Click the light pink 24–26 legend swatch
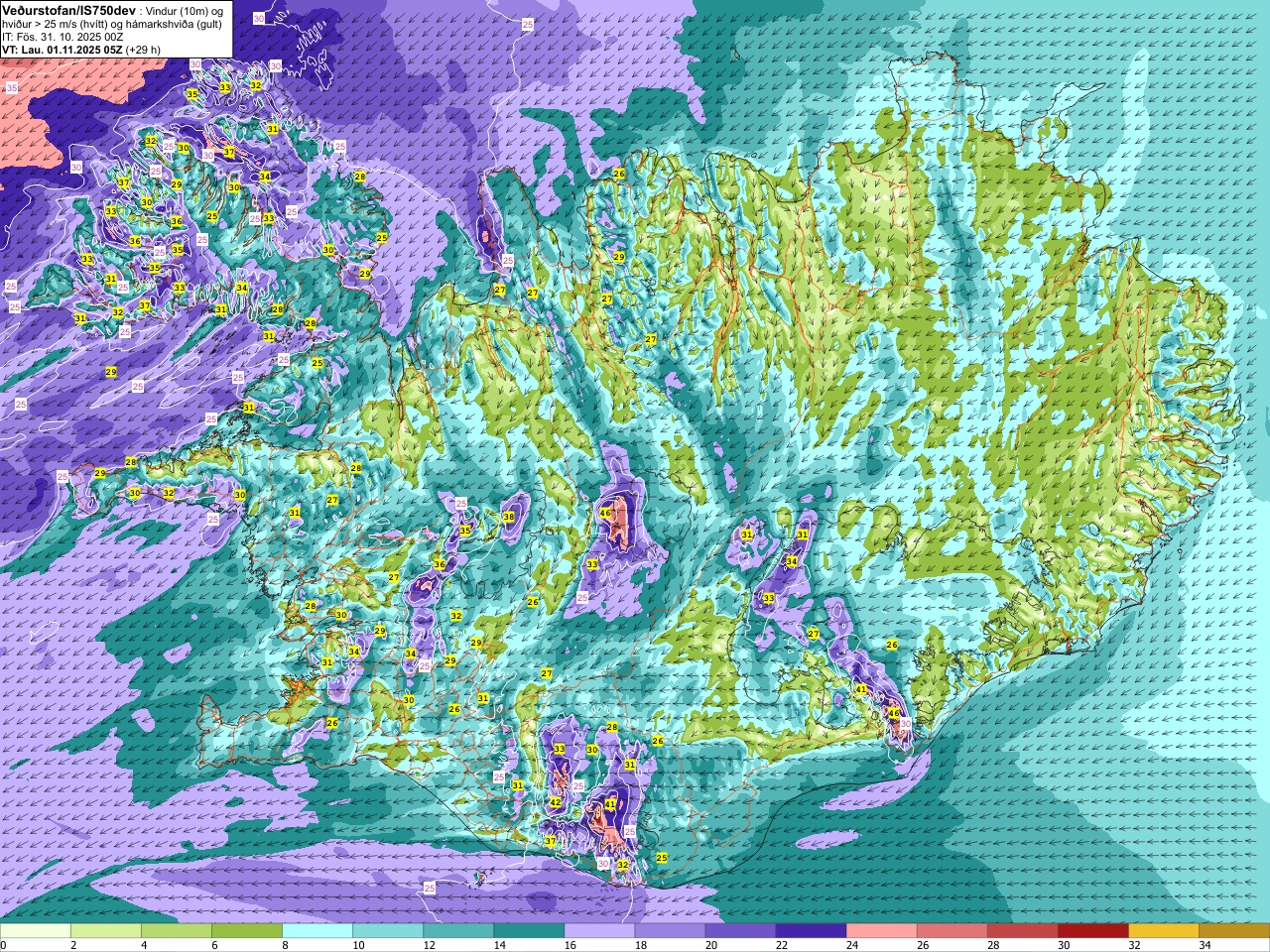This screenshot has height=952, width=1270. click(881, 931)
